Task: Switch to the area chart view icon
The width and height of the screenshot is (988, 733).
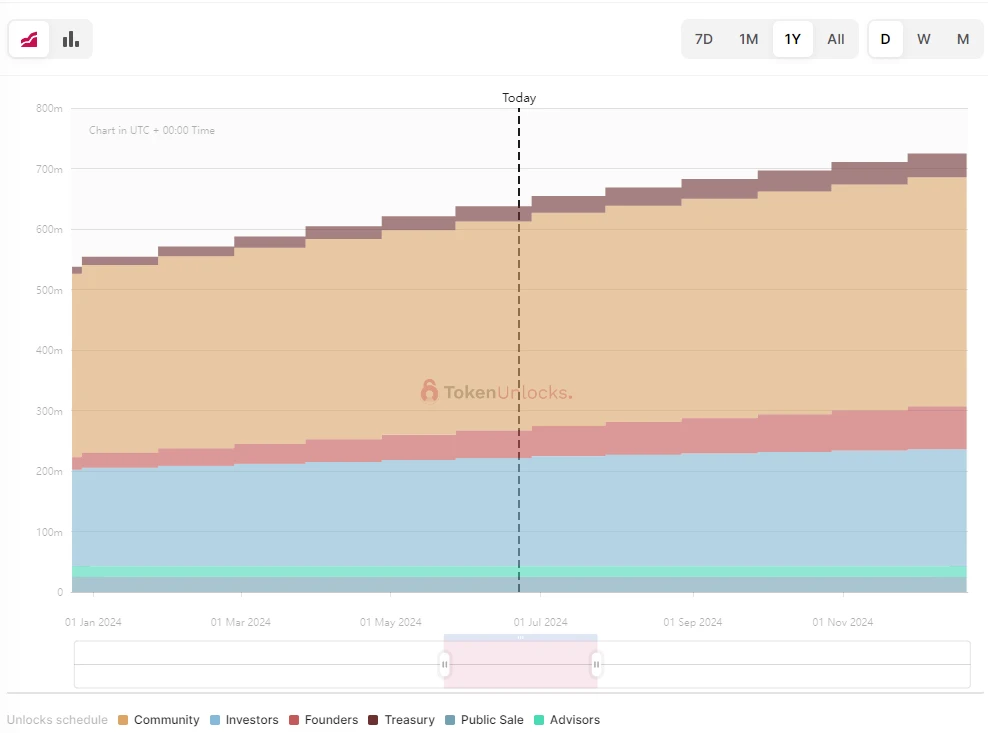Action: [29, 39]
